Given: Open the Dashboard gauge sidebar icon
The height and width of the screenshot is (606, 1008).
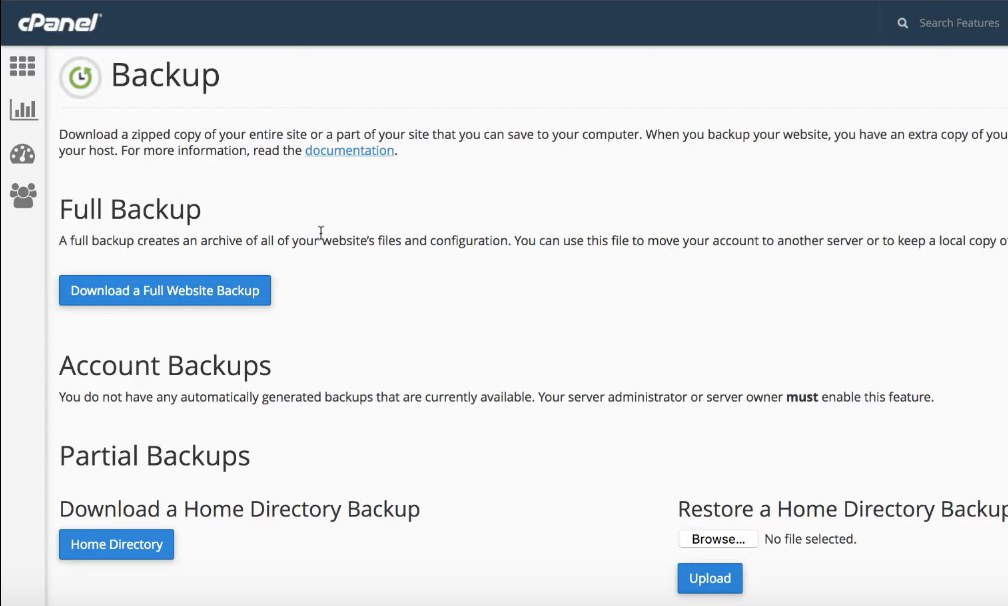Looking at the screenshot, I should point(22,154).
